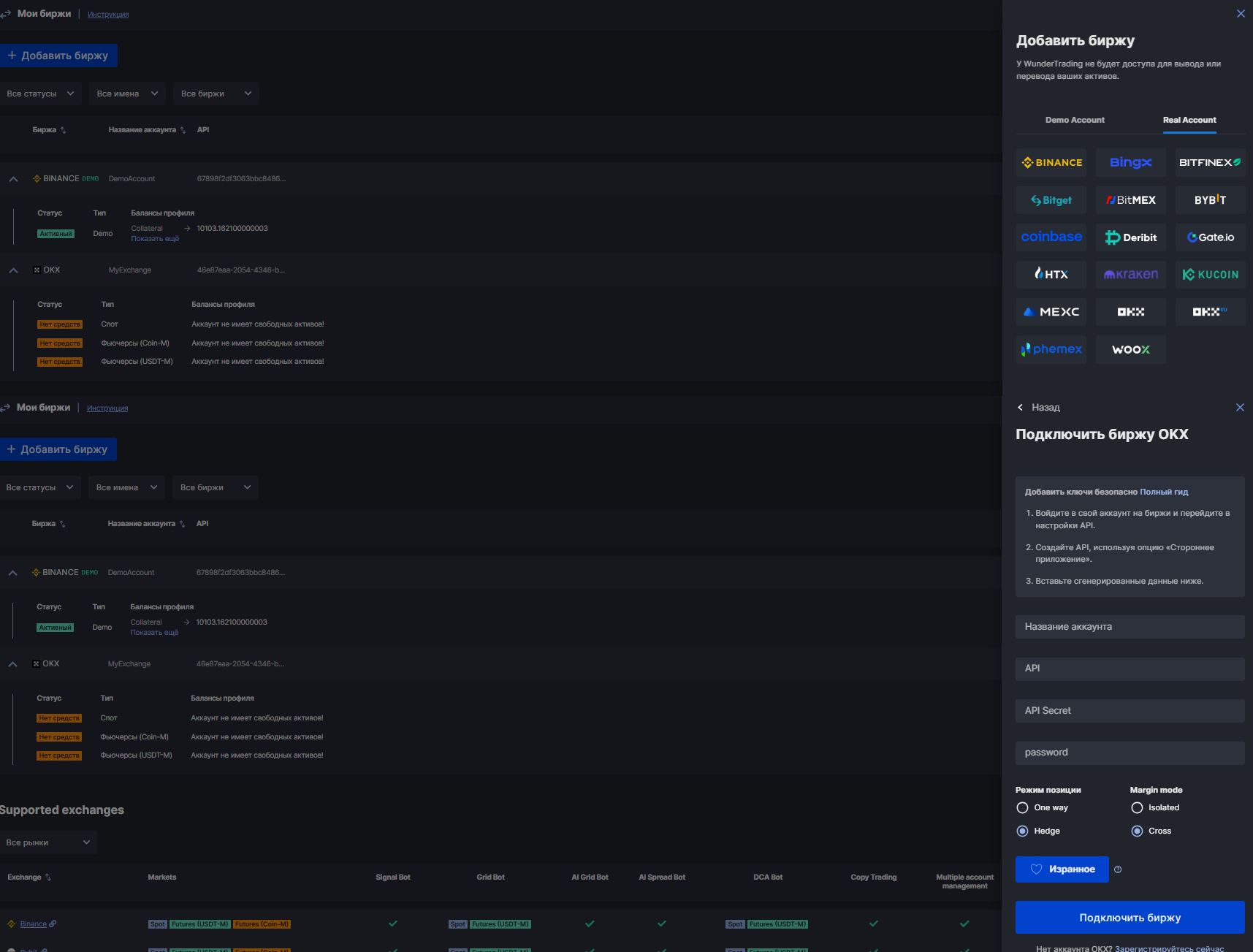1253x952 pixels.
Task: Select the Cross margin mode
Action: point(1137,831)
